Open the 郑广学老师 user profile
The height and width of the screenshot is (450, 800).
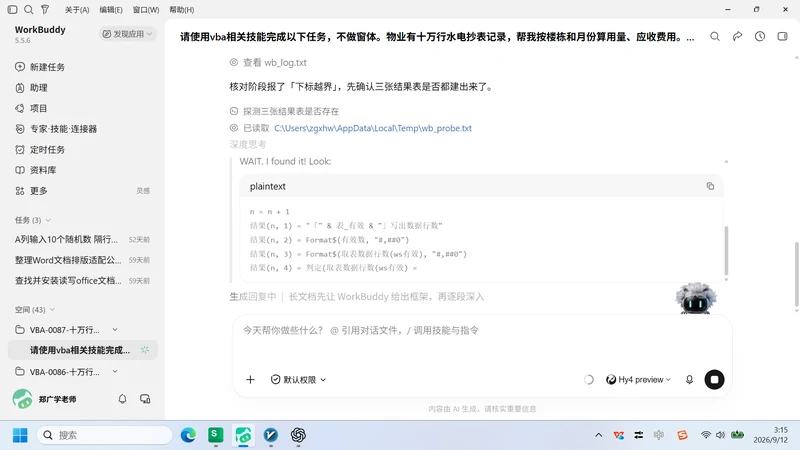45,399
